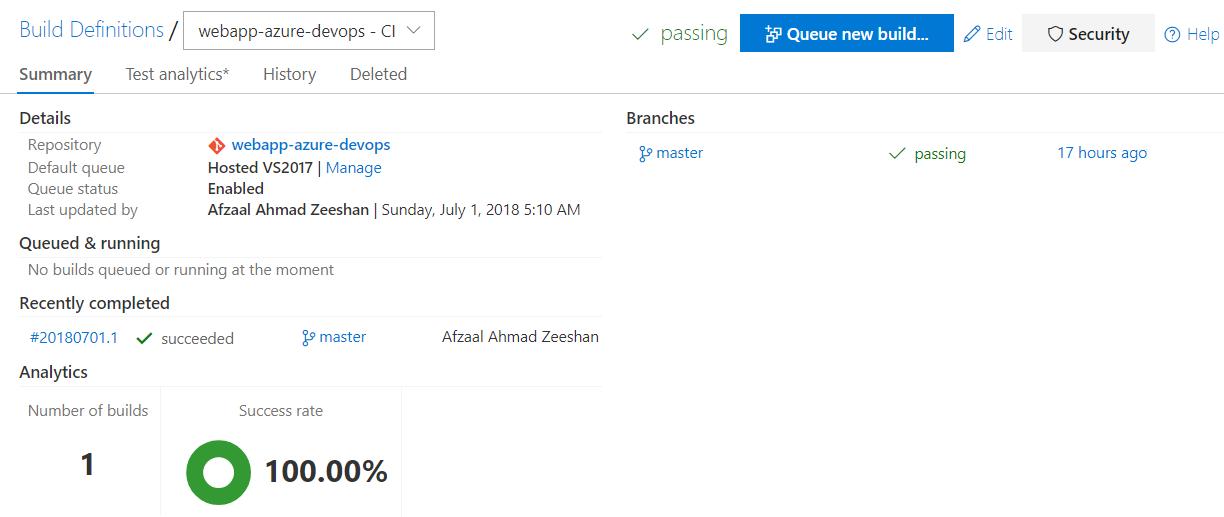Open the 17 hours ago build link
Screen dimensions: 1224x517
coord(1102,153)
